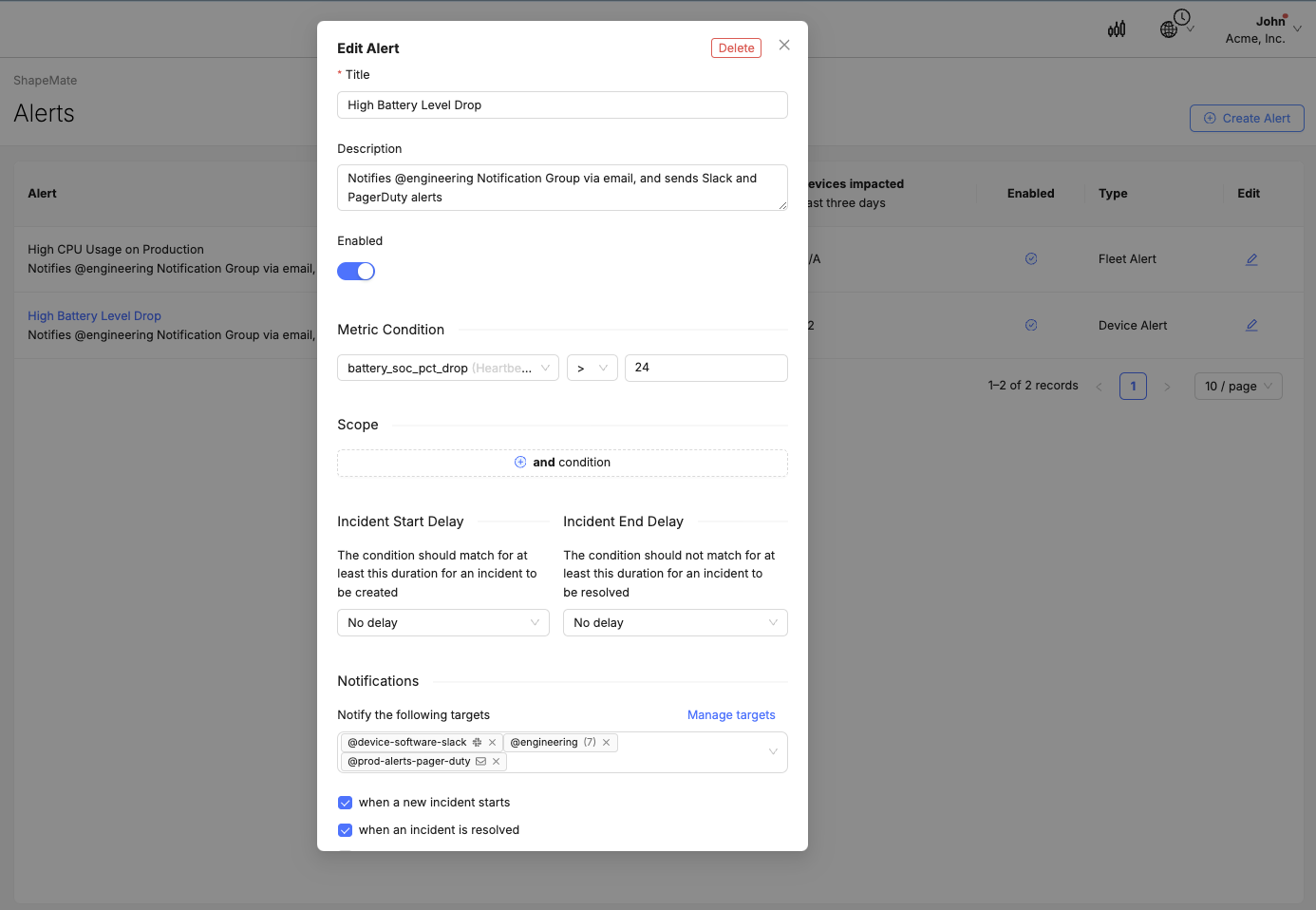Open the Manage targets link
Image resolution: width=1316 pixels, height=910 pixels.
[x=731, y=715]
